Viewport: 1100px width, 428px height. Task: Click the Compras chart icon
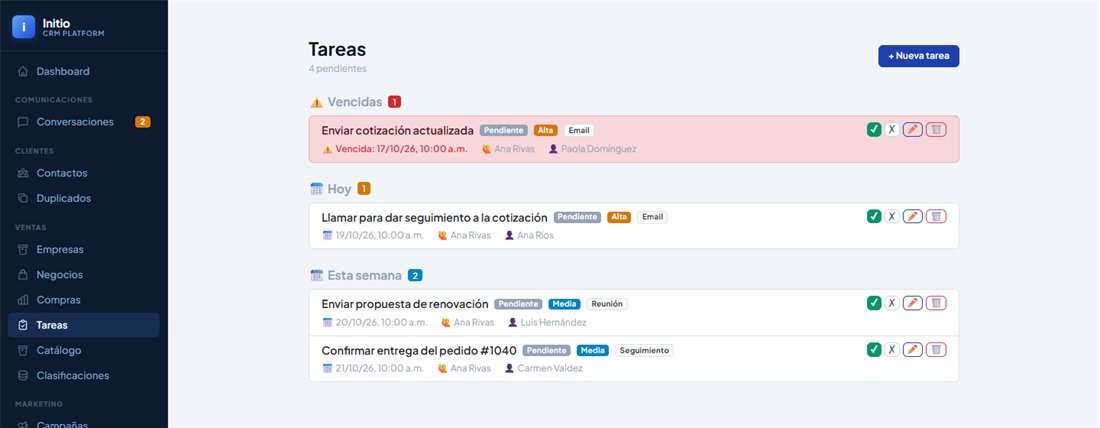click(x=23, y=300)
